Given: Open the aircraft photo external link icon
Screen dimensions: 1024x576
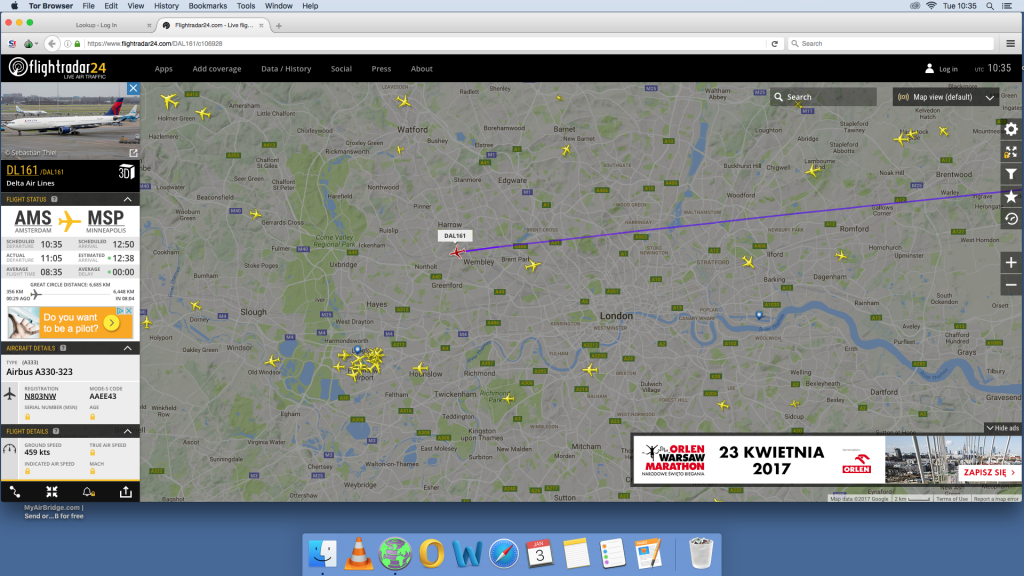Looking at the screenshot, I should click(x=133, y=153).
